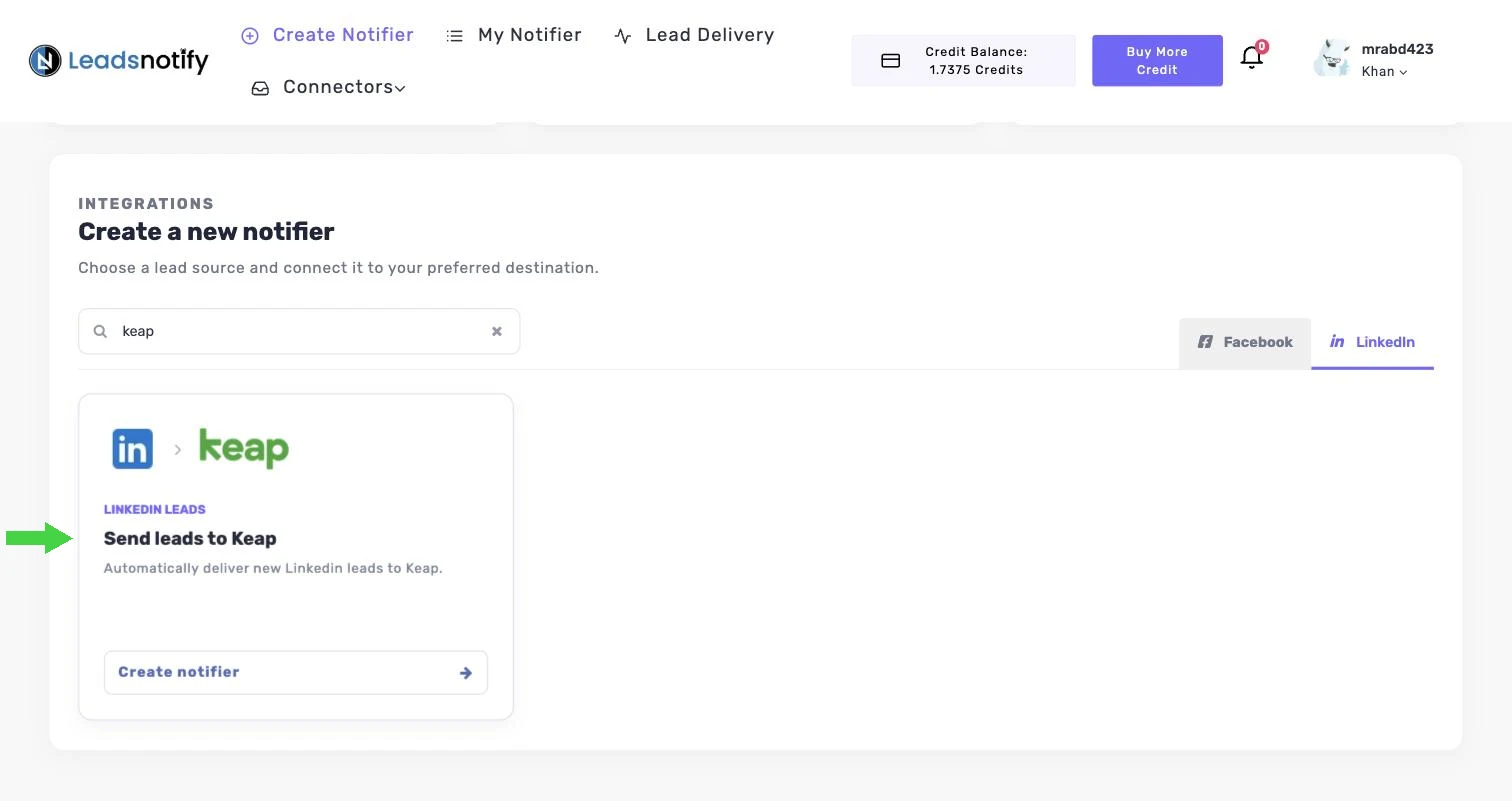
Task: Click the LinkedIn logo on the Keap card
Action: point(132,449)
